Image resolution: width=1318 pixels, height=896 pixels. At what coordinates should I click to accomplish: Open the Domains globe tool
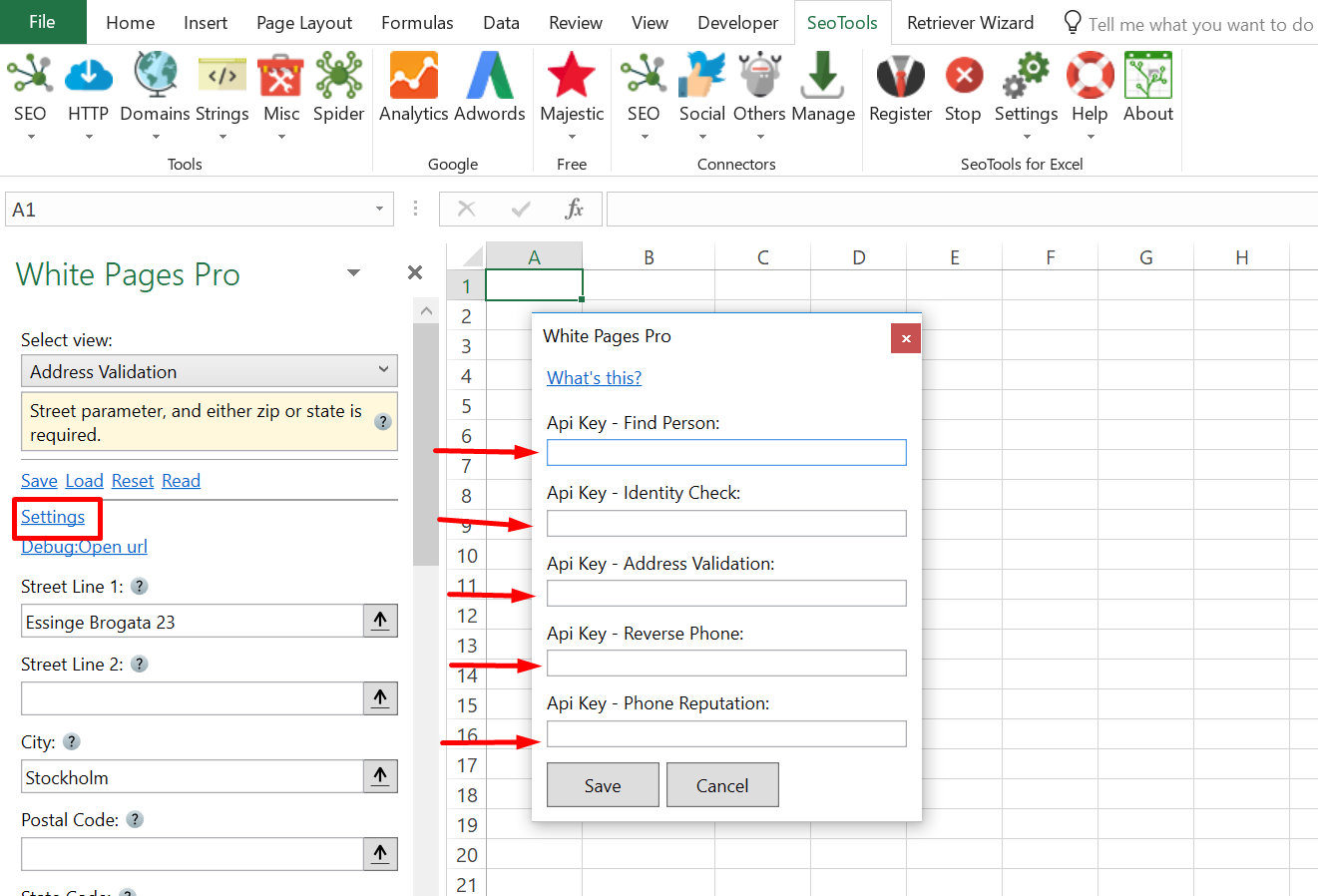156,76
